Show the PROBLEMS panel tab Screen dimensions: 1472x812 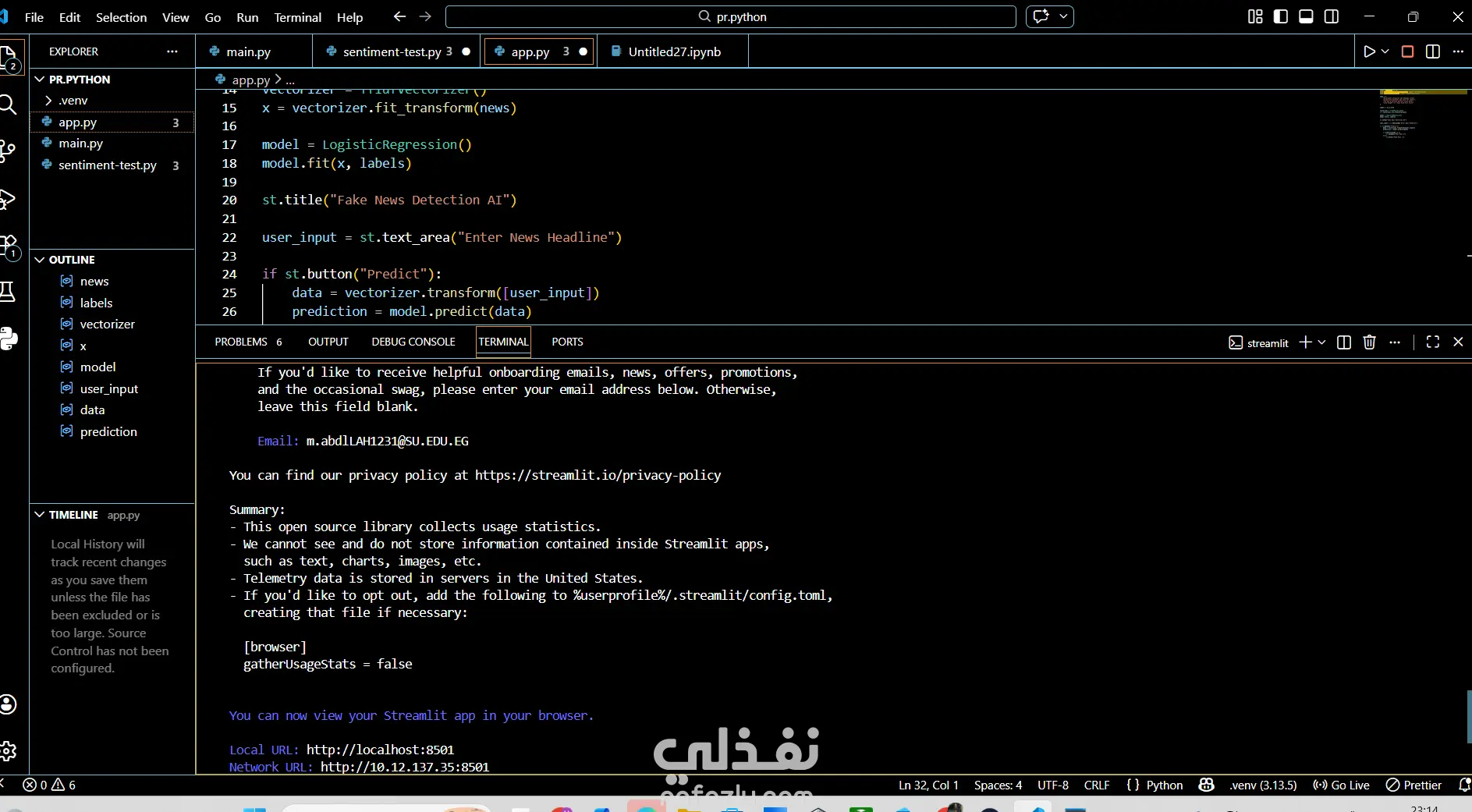[x=248, y=342]
